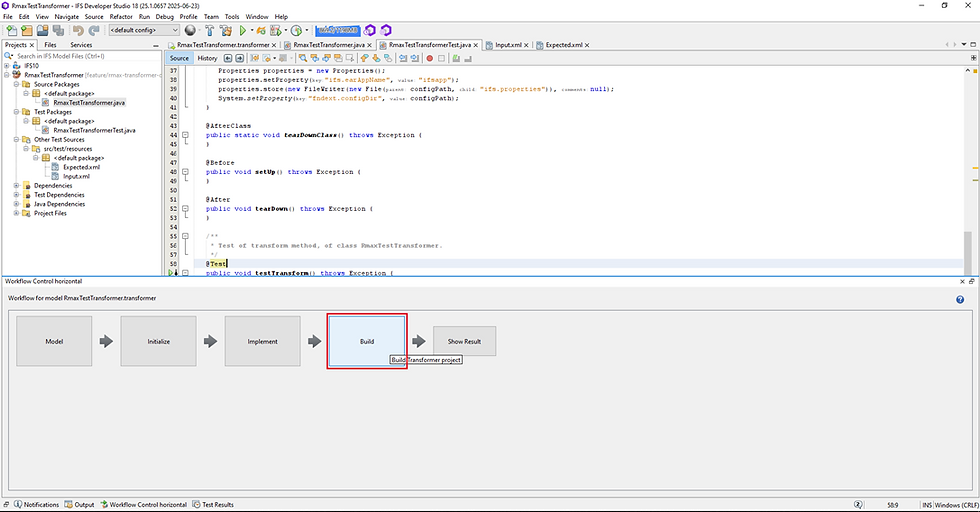Click the first purple hexagon toolbar icon

pos(370,30)
